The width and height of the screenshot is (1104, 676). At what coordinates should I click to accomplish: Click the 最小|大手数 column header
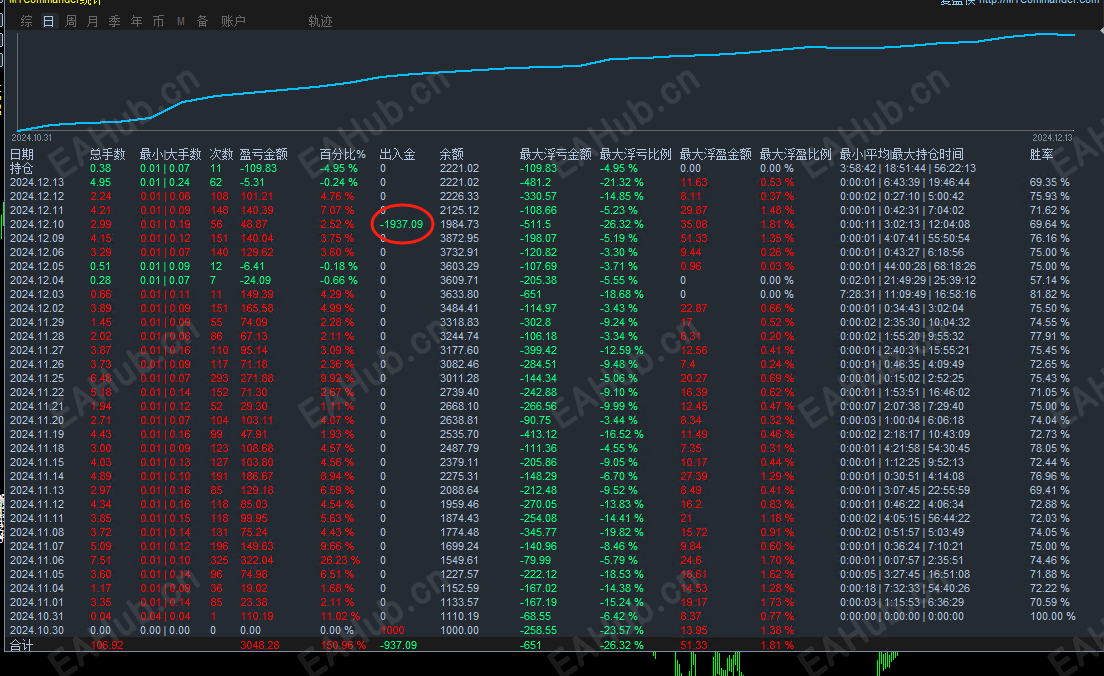(x=170, y=154)
